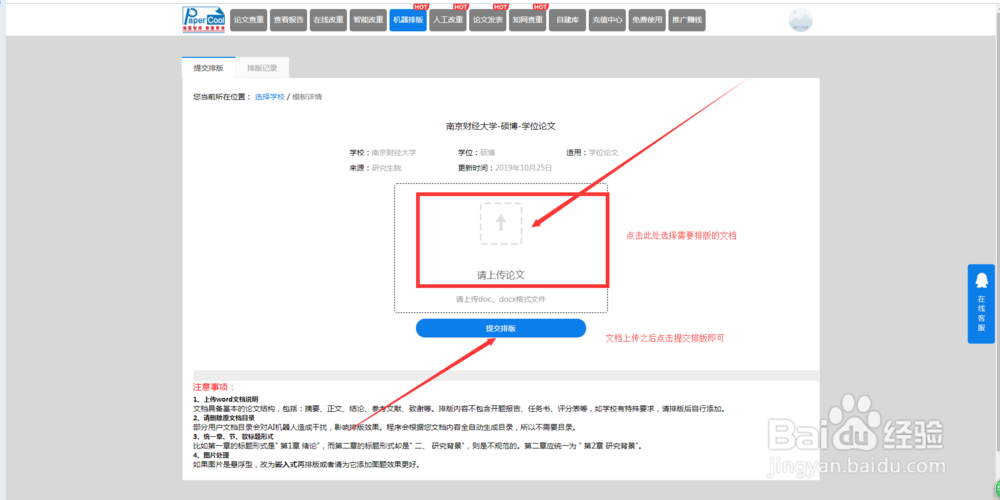The height and width of the screenshot is (500, 1000).
Task: Open the 人工改重 menu item
Action: (448, 20)
